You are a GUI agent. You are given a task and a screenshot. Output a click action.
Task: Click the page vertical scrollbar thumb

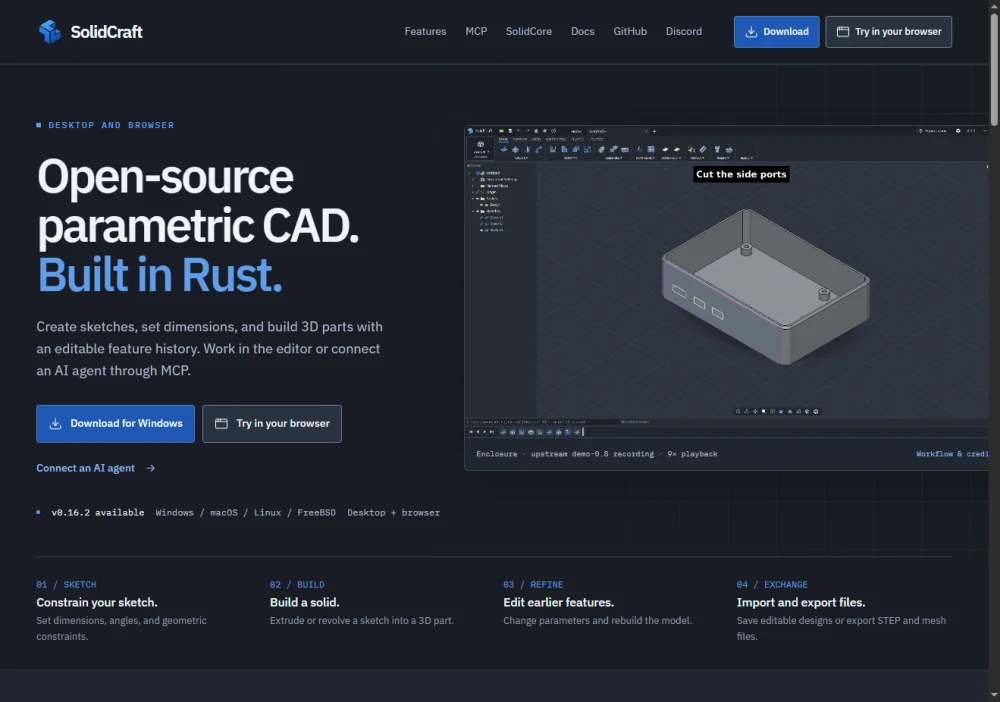pyautogui.click(x=994, y=69)
